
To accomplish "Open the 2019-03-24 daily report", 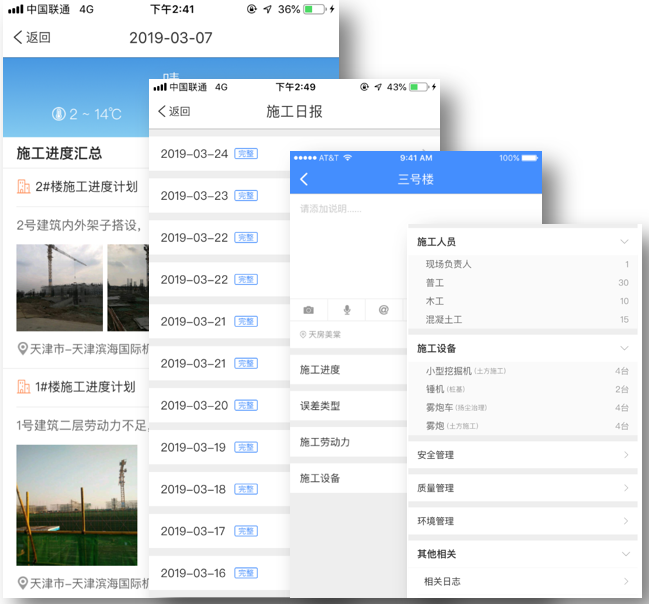I will click(219, 154).
